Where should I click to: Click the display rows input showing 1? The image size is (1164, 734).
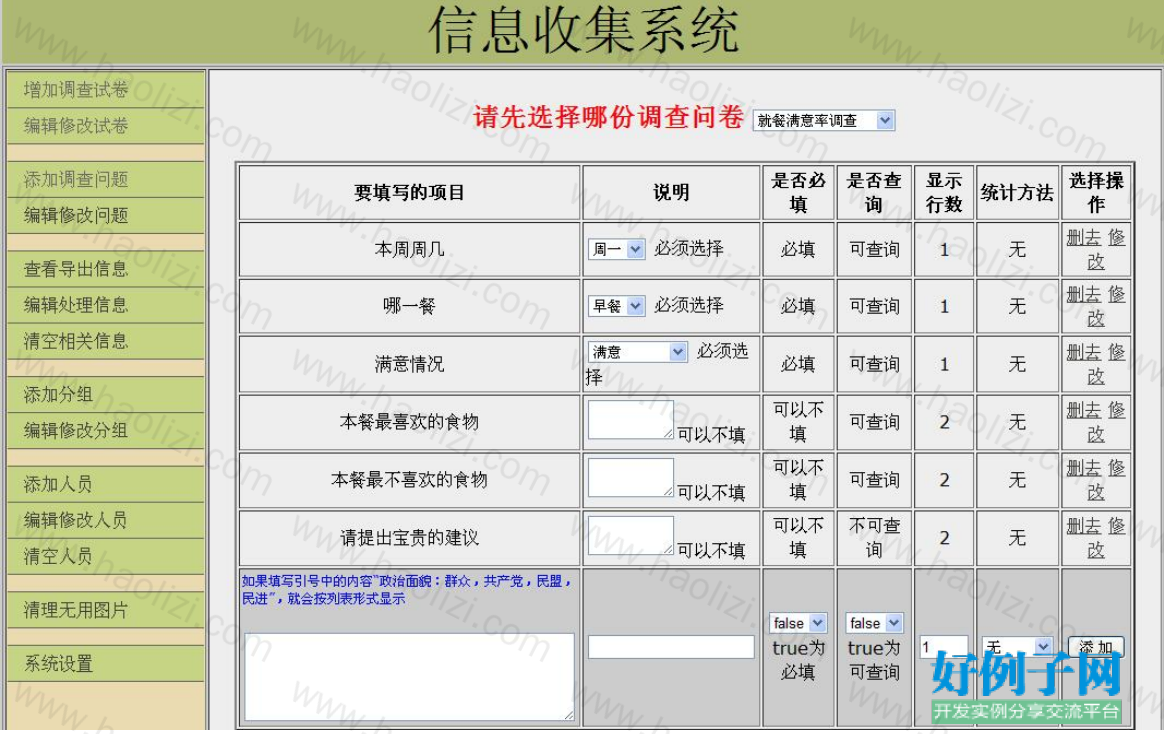pos(944,647)
